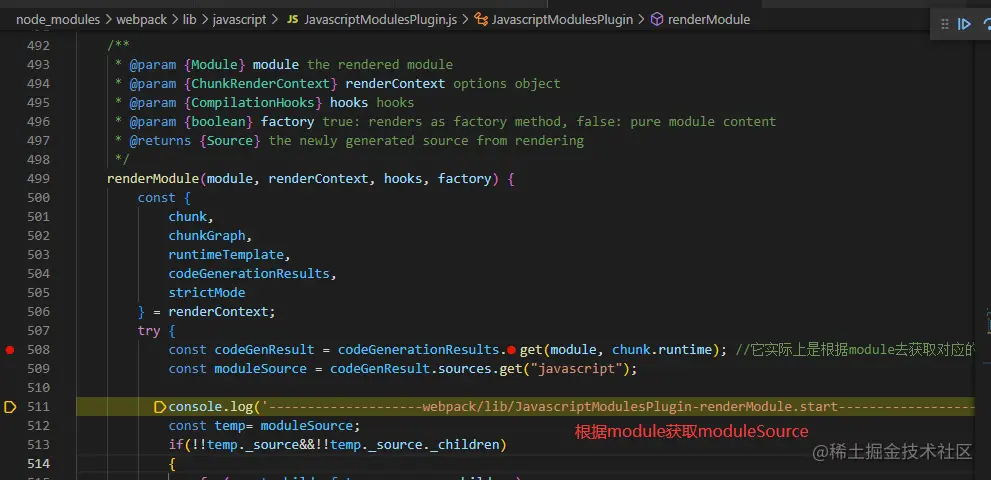Click the chunkGraph property on line 502

207,236
